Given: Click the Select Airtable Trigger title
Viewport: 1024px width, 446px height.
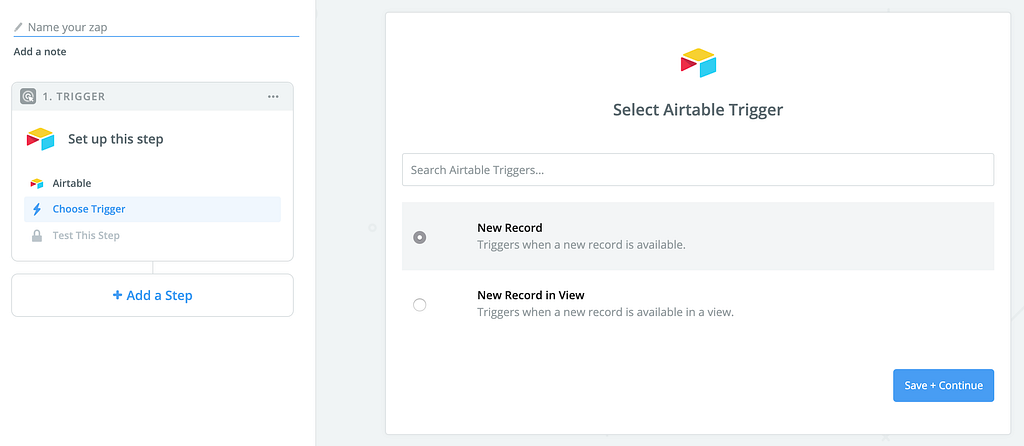Looking at the screenshot, I should 697,110.
